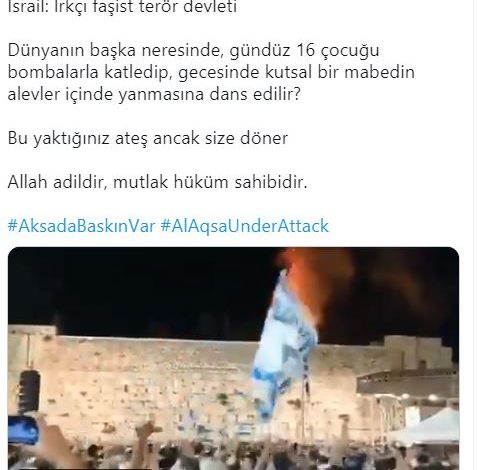Click the raised blue phone in video

click(22, 430)
